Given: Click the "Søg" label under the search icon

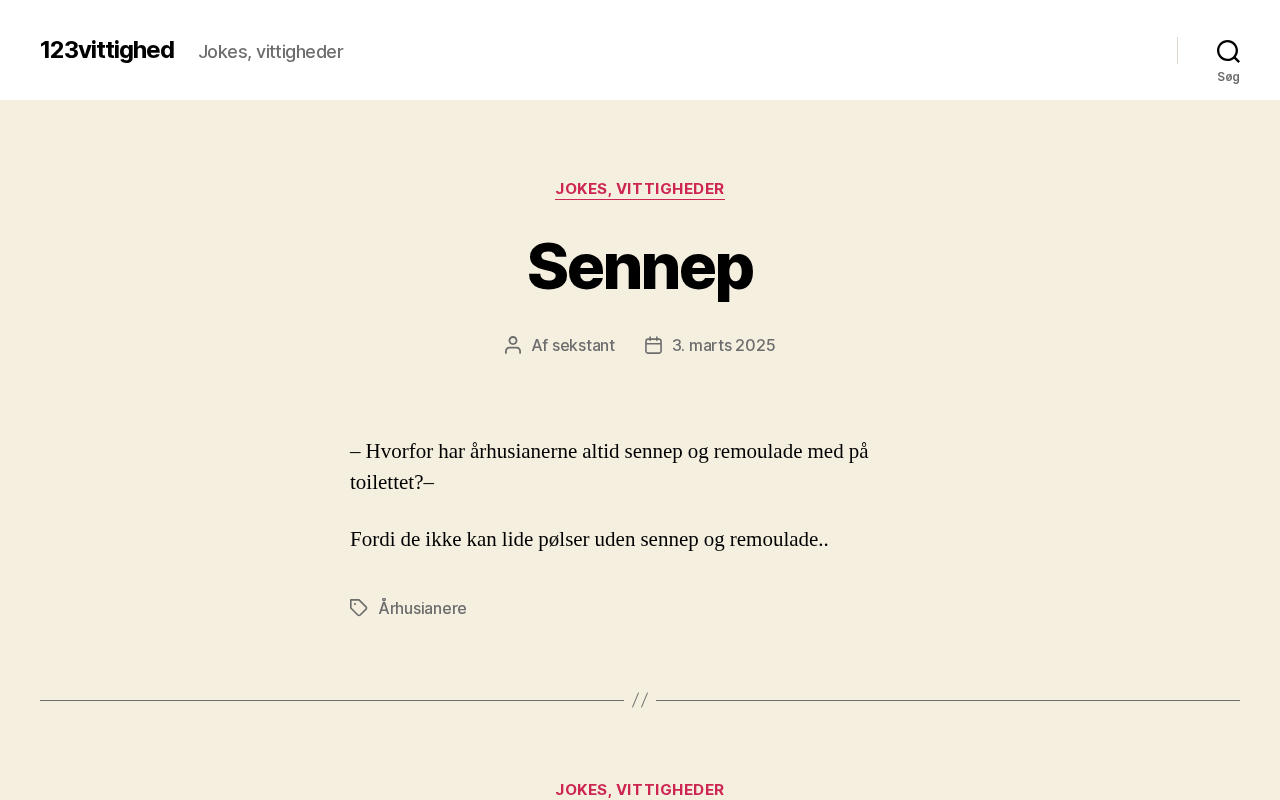Looking at the screenshot, I should (1228, 77).
